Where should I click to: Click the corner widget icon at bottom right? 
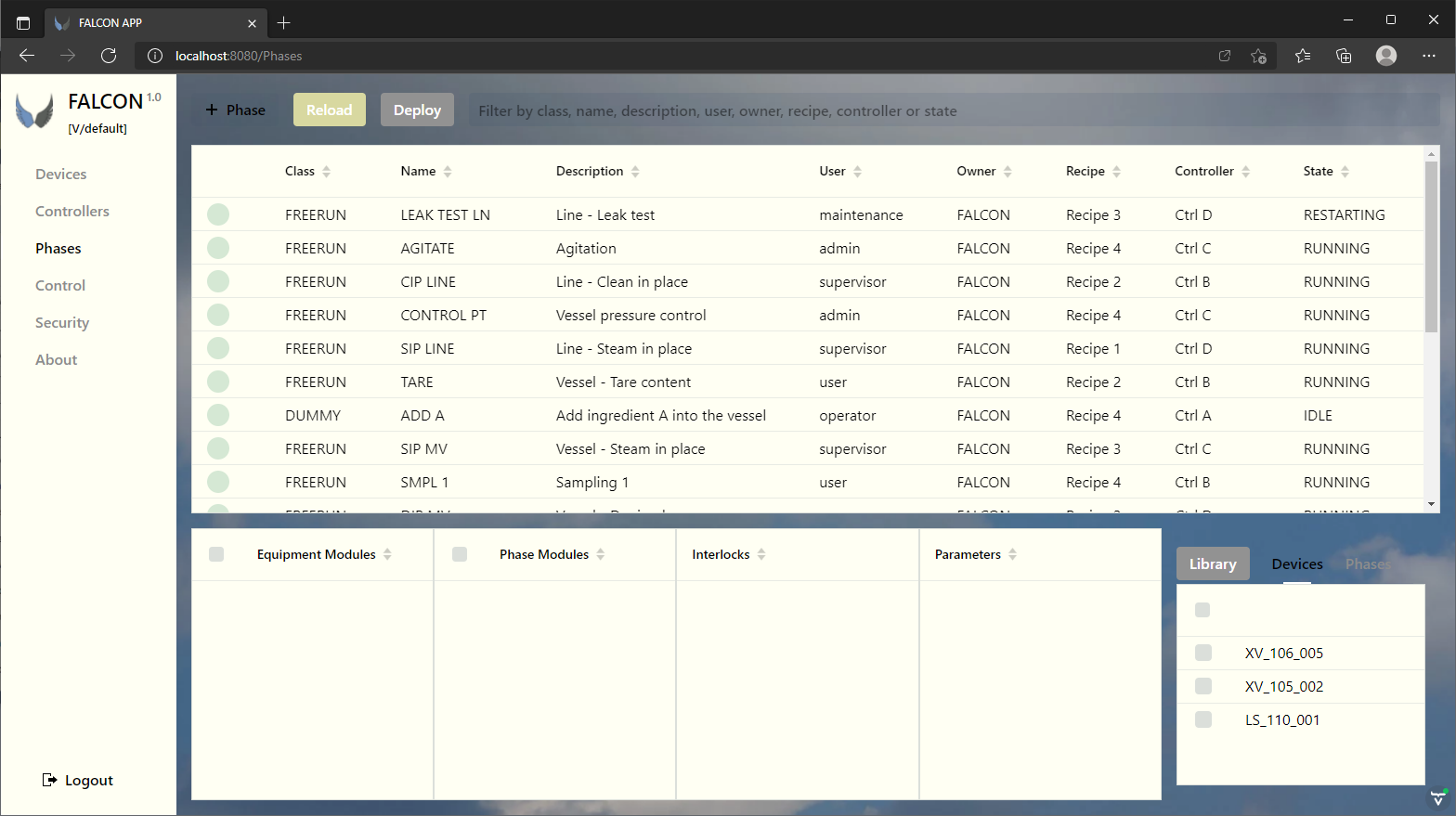pyautogui.click(x=1438, y=797)
